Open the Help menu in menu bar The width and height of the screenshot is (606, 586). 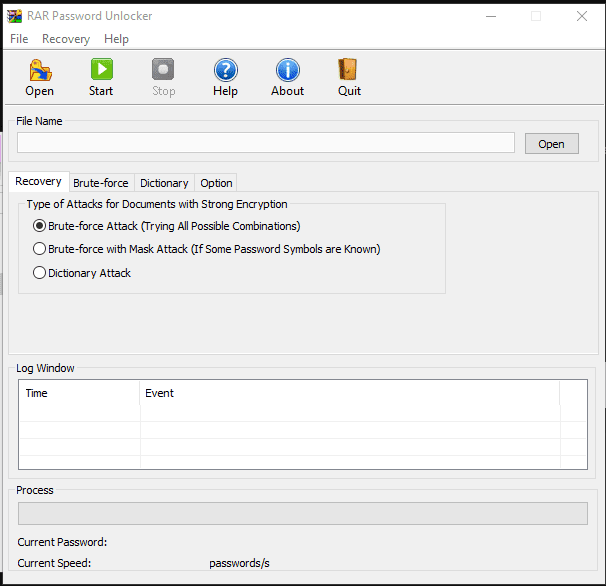coord(116,39)
